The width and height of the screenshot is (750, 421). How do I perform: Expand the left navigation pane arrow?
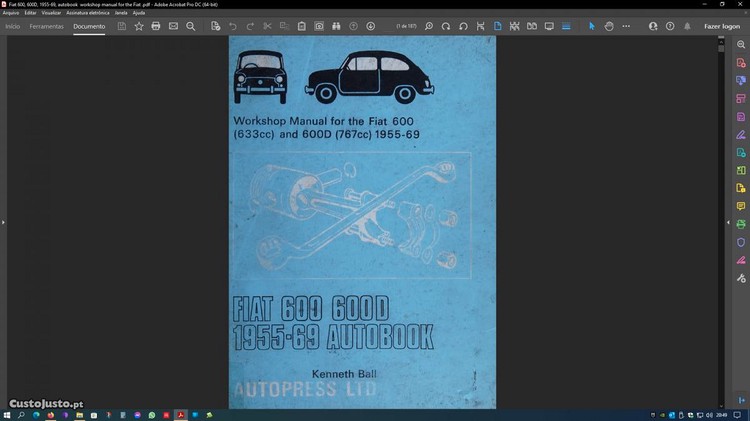pos(3,222)
